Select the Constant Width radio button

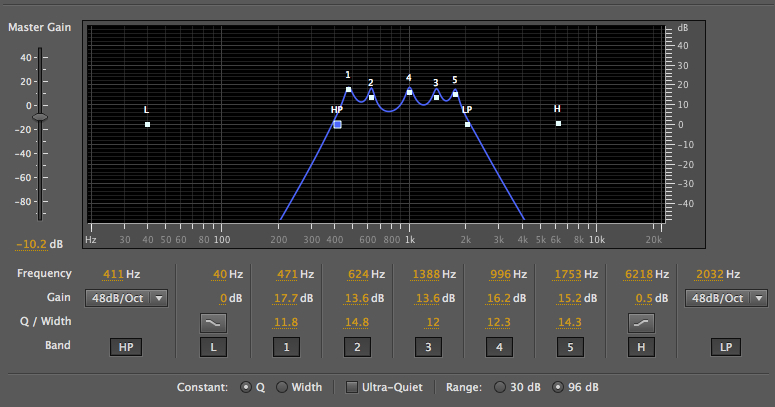[282, 387]
